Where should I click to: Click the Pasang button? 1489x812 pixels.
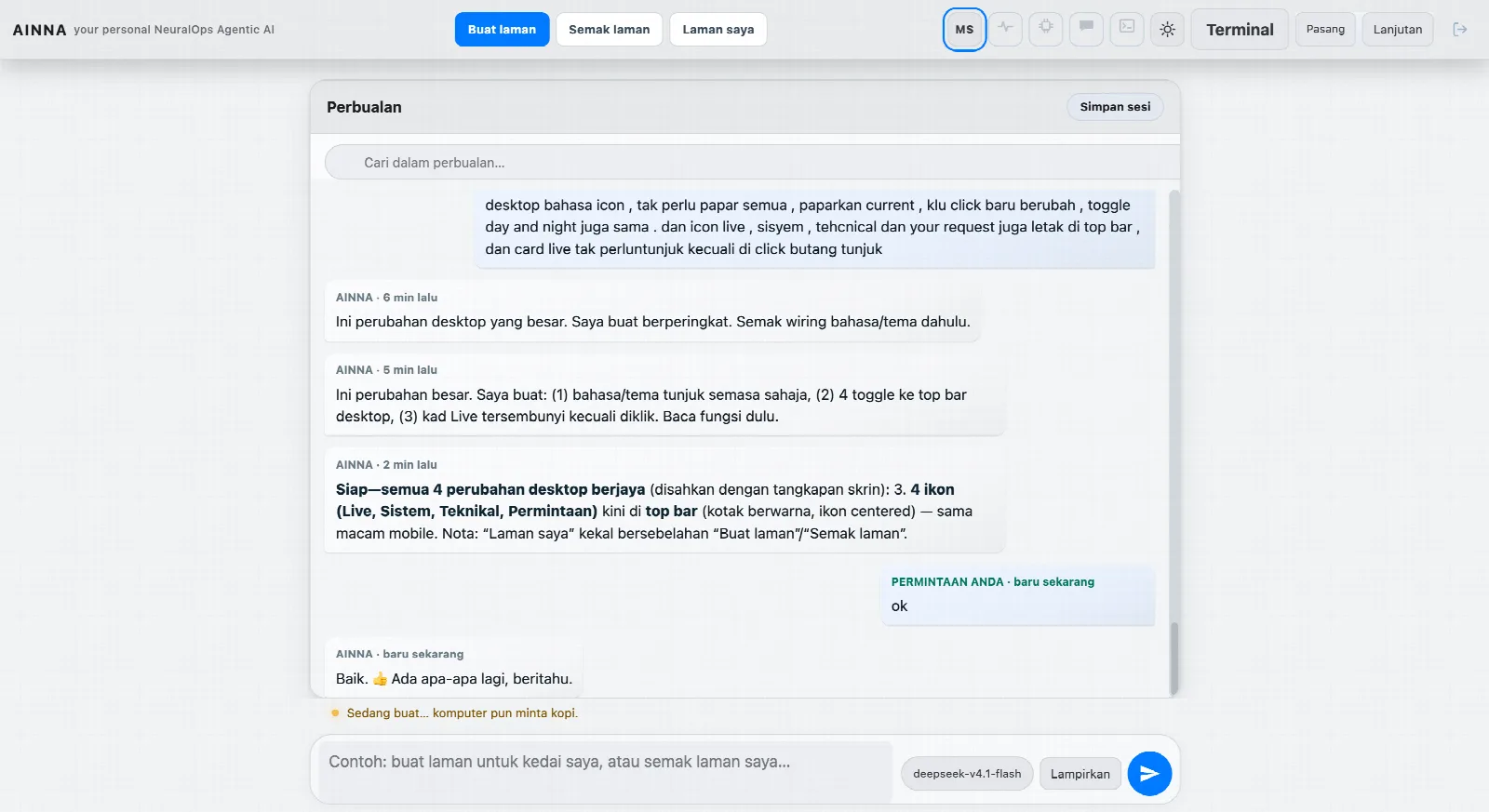point(1325,30)
